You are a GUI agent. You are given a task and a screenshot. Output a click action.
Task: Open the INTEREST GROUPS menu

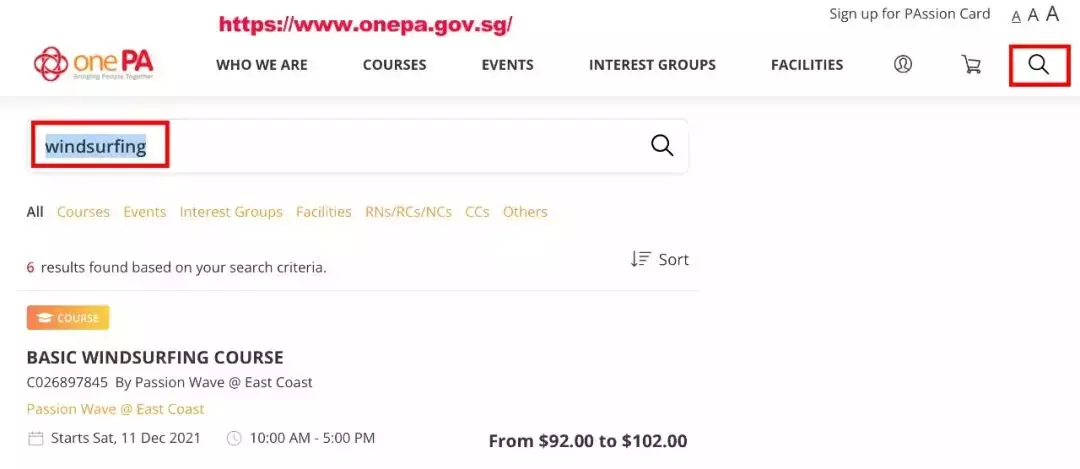pyautogui.click(x=652, y=65)
